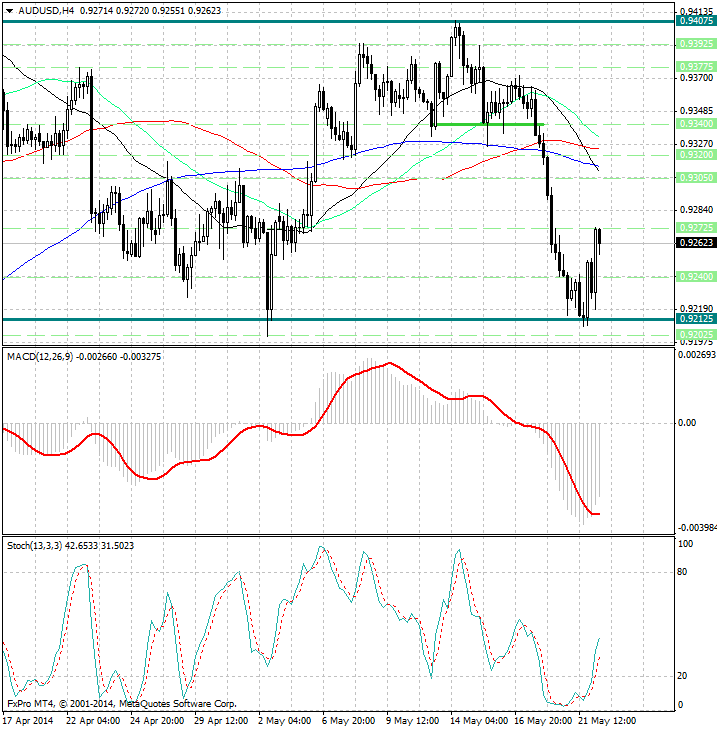Click the 9 May 12:00 time label
717x729 pixels.
click(412, 721)
